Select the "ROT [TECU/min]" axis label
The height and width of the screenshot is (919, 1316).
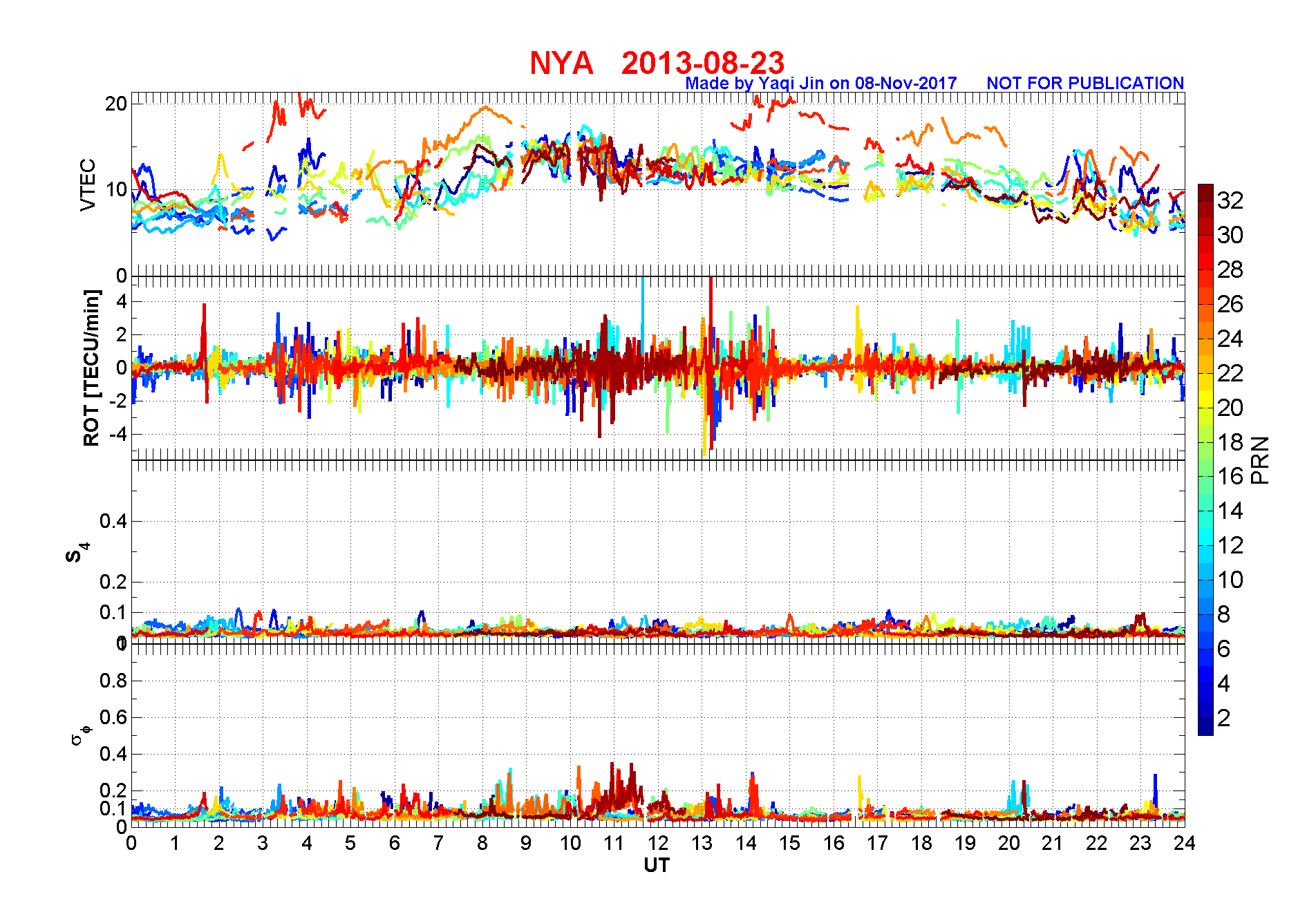[x=91, y=368]
